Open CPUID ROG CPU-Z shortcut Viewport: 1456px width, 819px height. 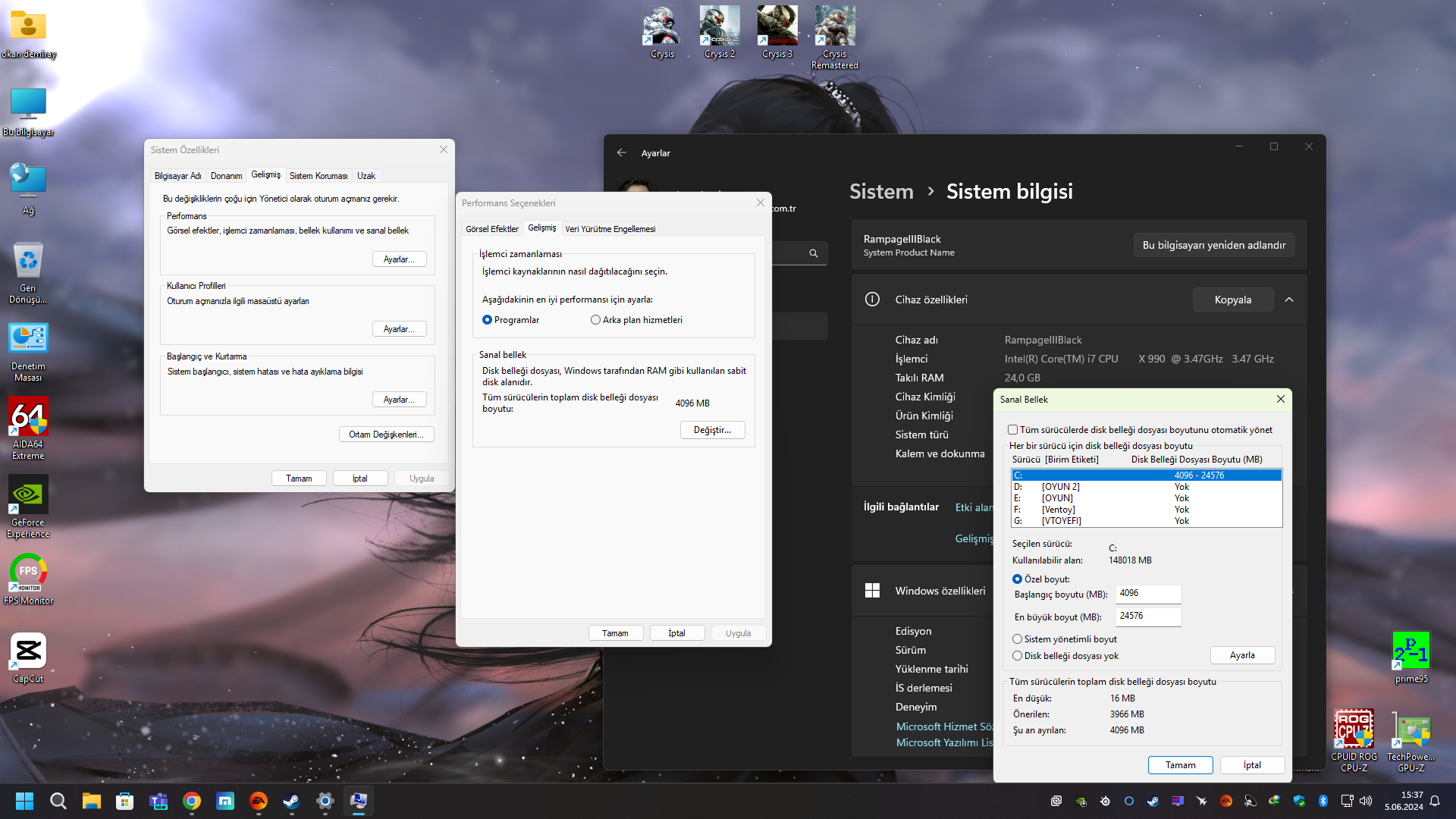1354,731
